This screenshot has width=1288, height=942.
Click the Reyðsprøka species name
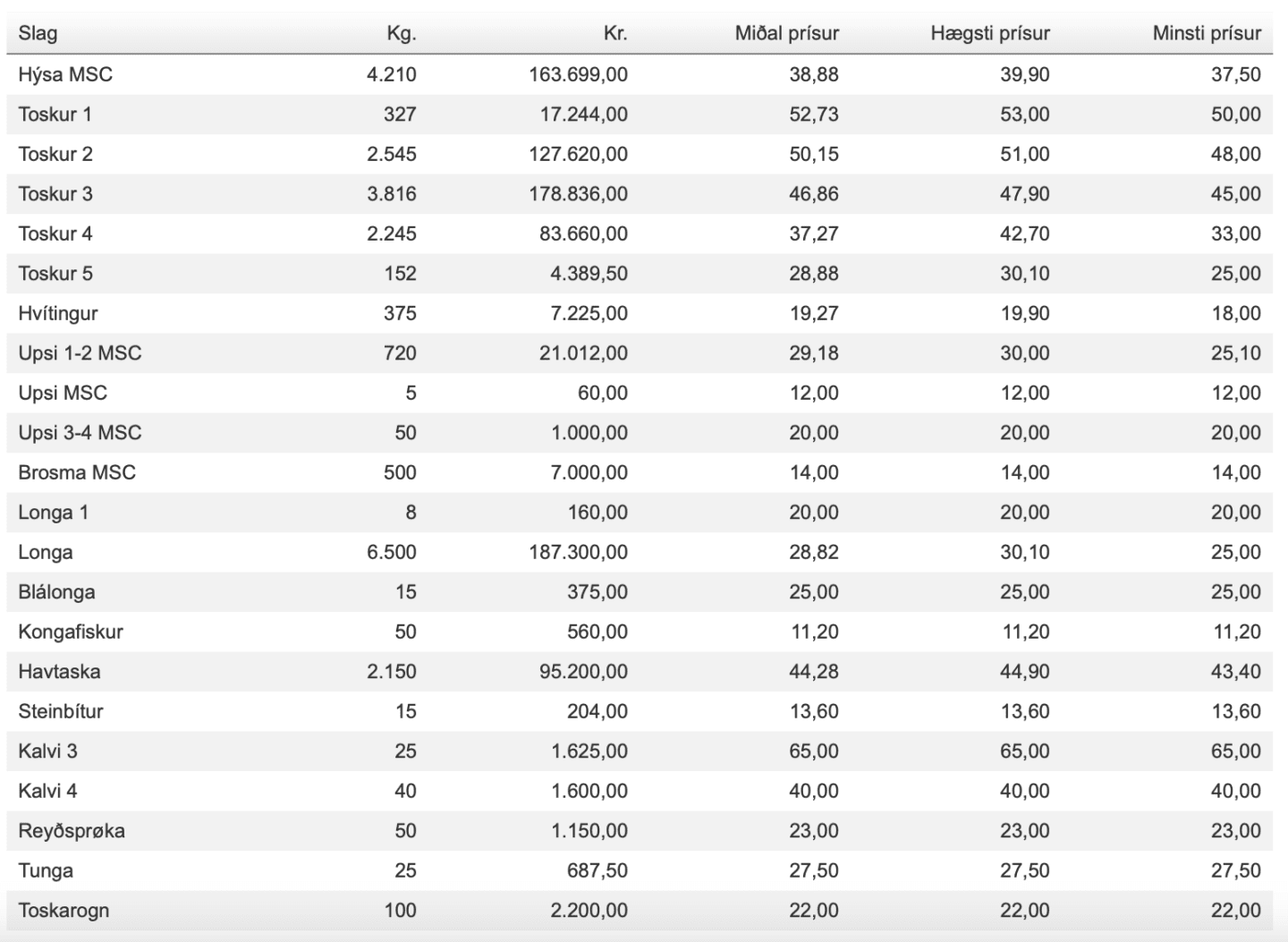[x=72, y=831]
